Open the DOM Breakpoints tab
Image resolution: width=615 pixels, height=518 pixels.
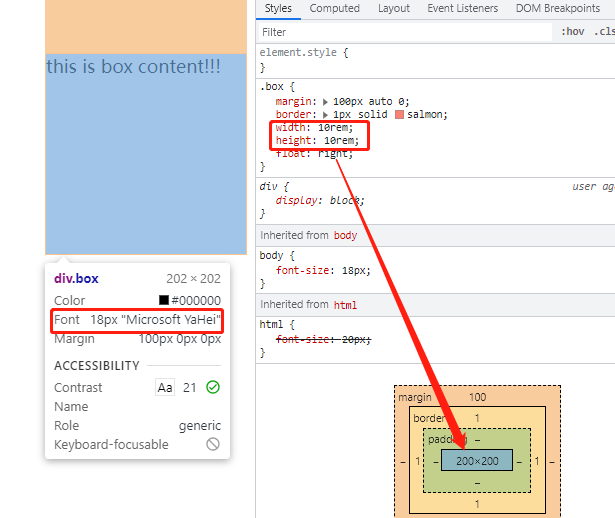pos(556,8)
